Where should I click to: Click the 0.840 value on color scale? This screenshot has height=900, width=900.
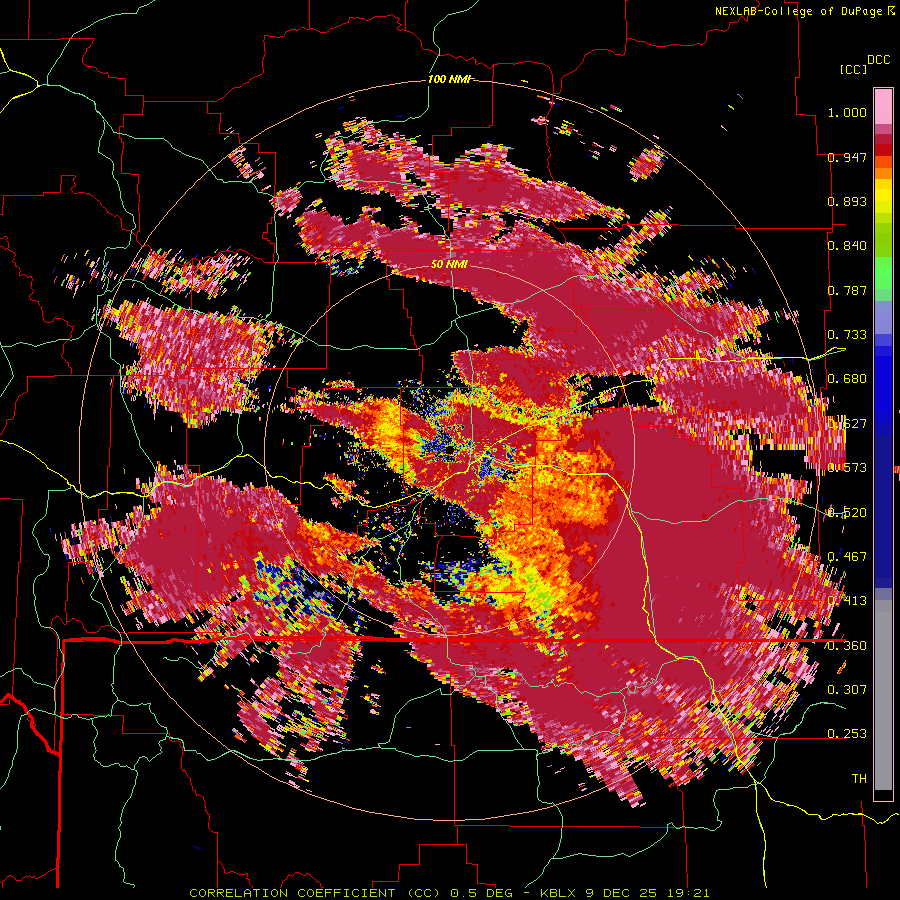tap(847, 246)
